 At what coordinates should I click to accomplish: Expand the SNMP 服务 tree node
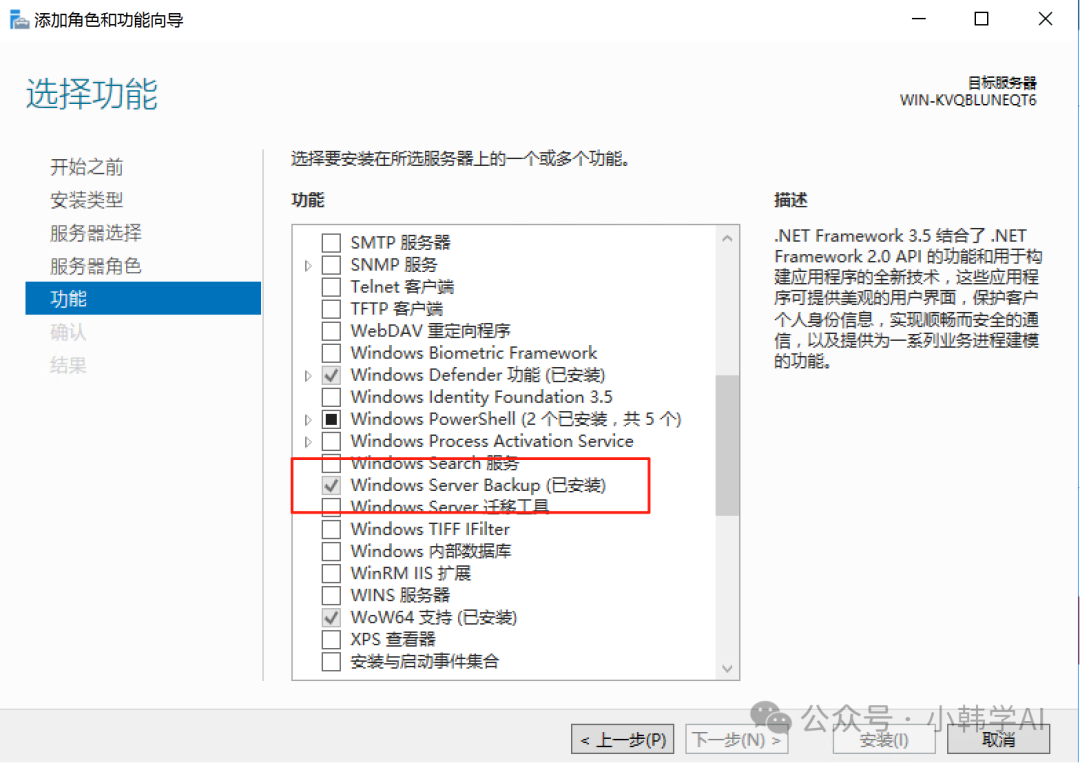click(308, 265)
